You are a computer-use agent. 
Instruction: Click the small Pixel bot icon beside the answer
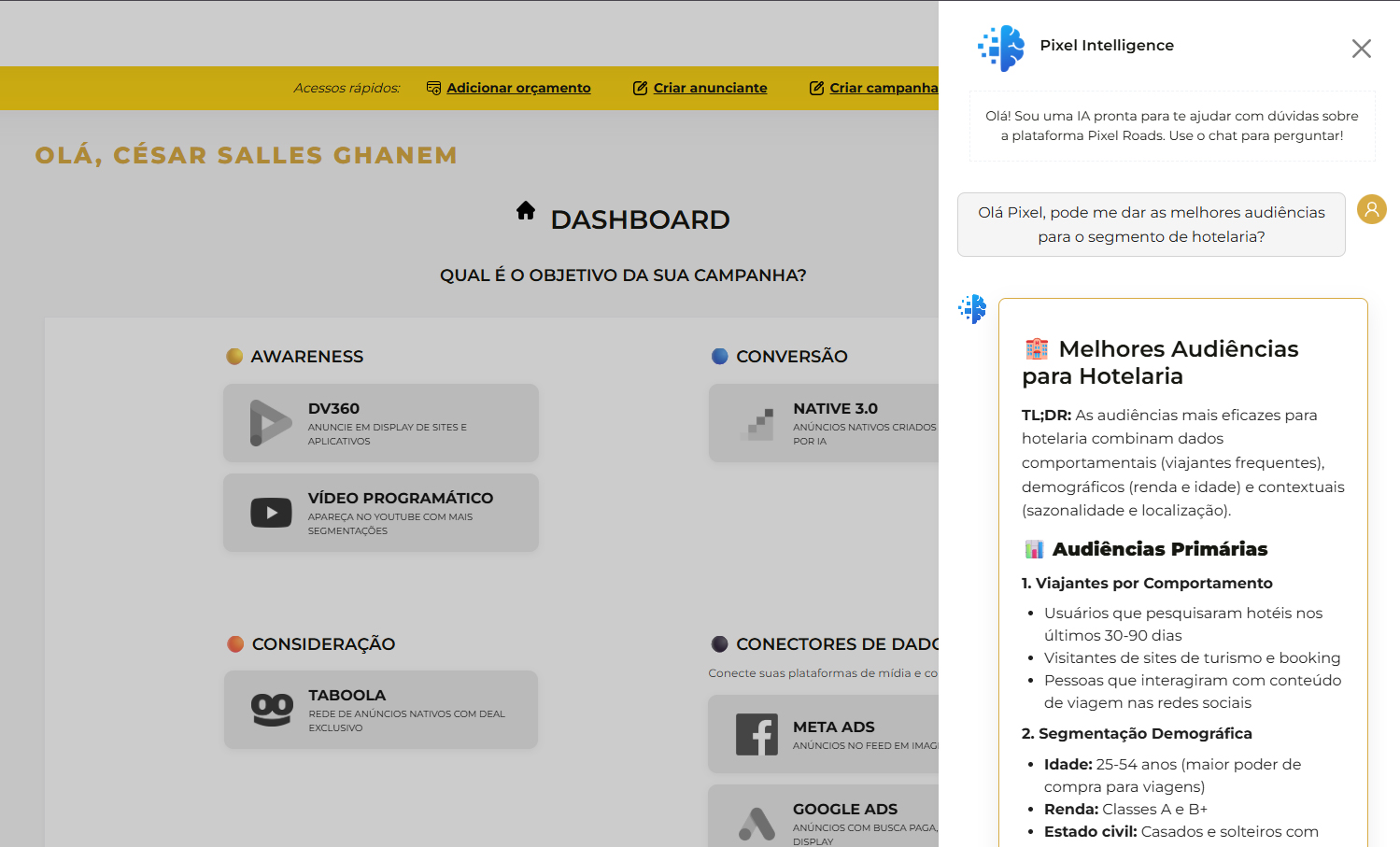[x=972, y=309]
